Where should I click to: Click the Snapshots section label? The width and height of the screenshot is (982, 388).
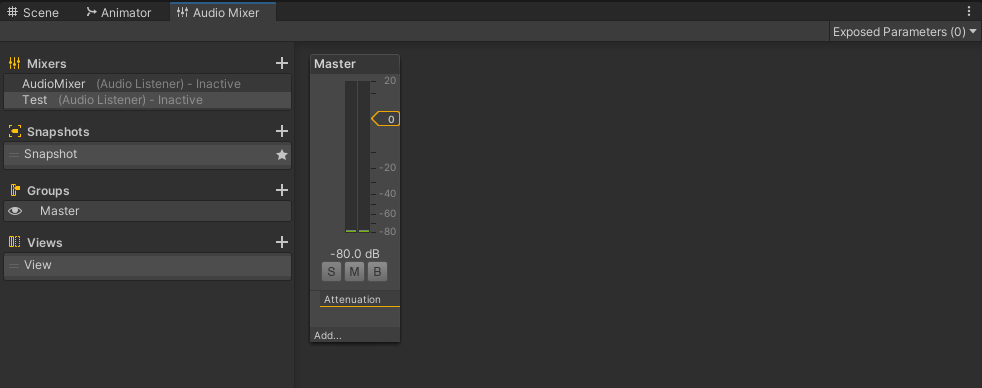(58, 132)
